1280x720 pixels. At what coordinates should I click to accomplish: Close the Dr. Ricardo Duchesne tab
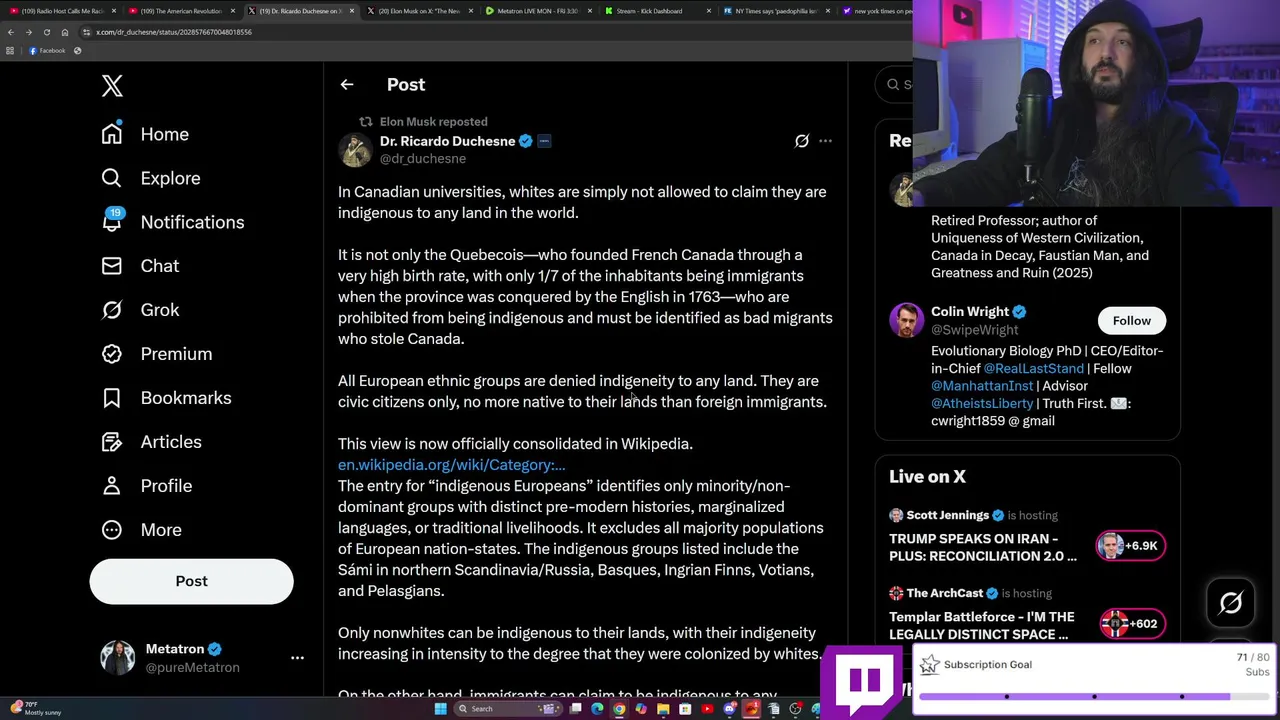[x=351, y=11]
